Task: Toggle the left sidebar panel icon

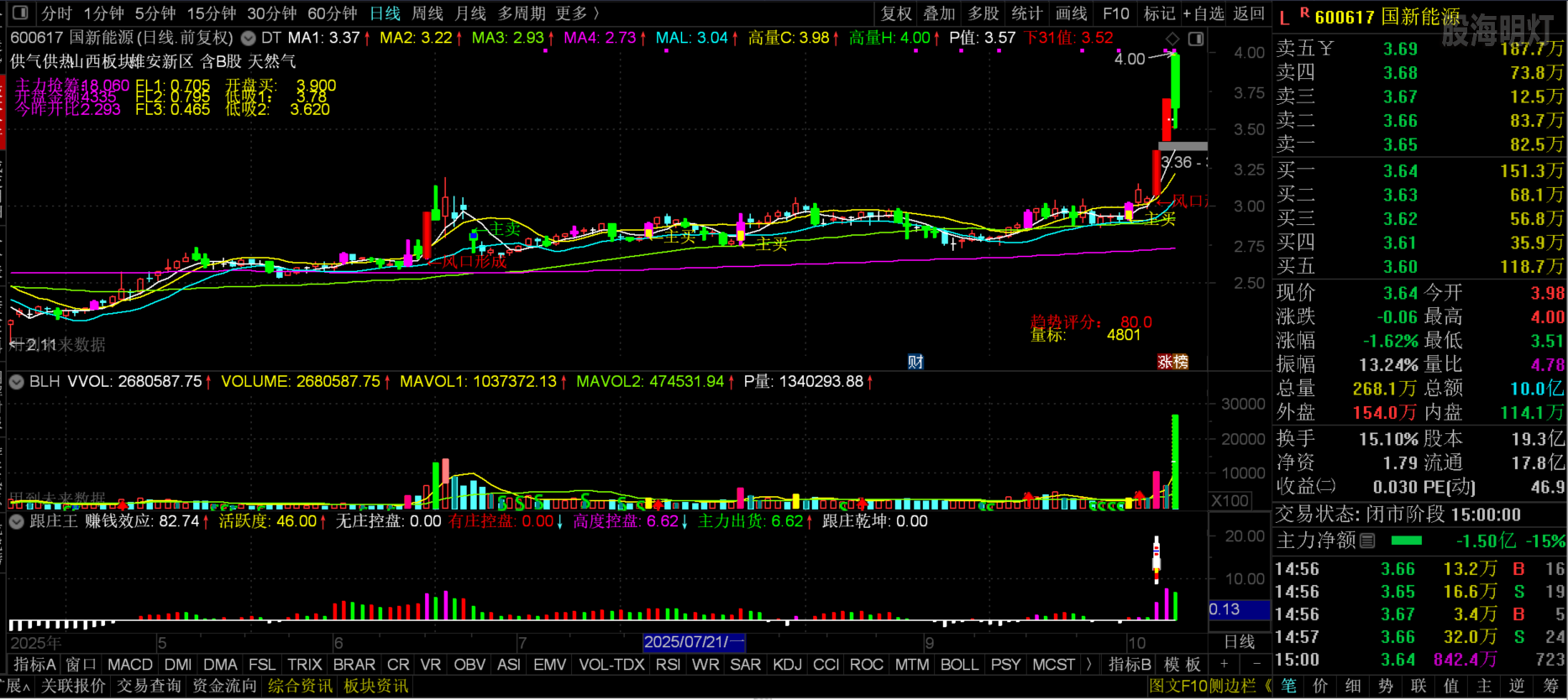Action: (20, 13)
